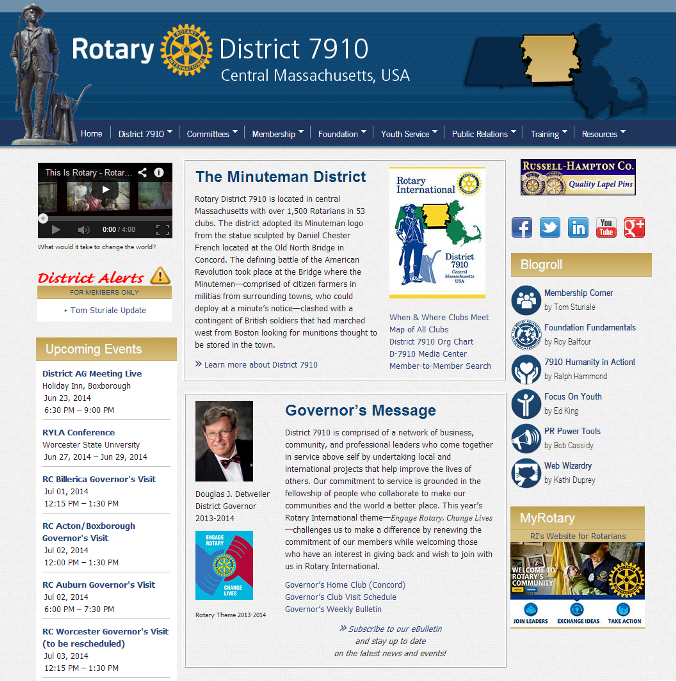Click the PR Power Tools megaphone icon
Image resolution: width=676 pixels, height=681 pixels.
pos(526,438)
